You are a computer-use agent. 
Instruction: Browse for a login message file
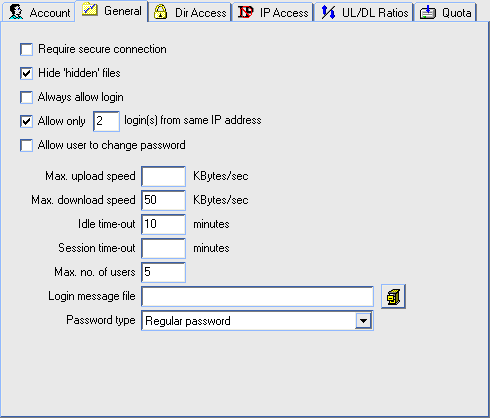(393, 296)
